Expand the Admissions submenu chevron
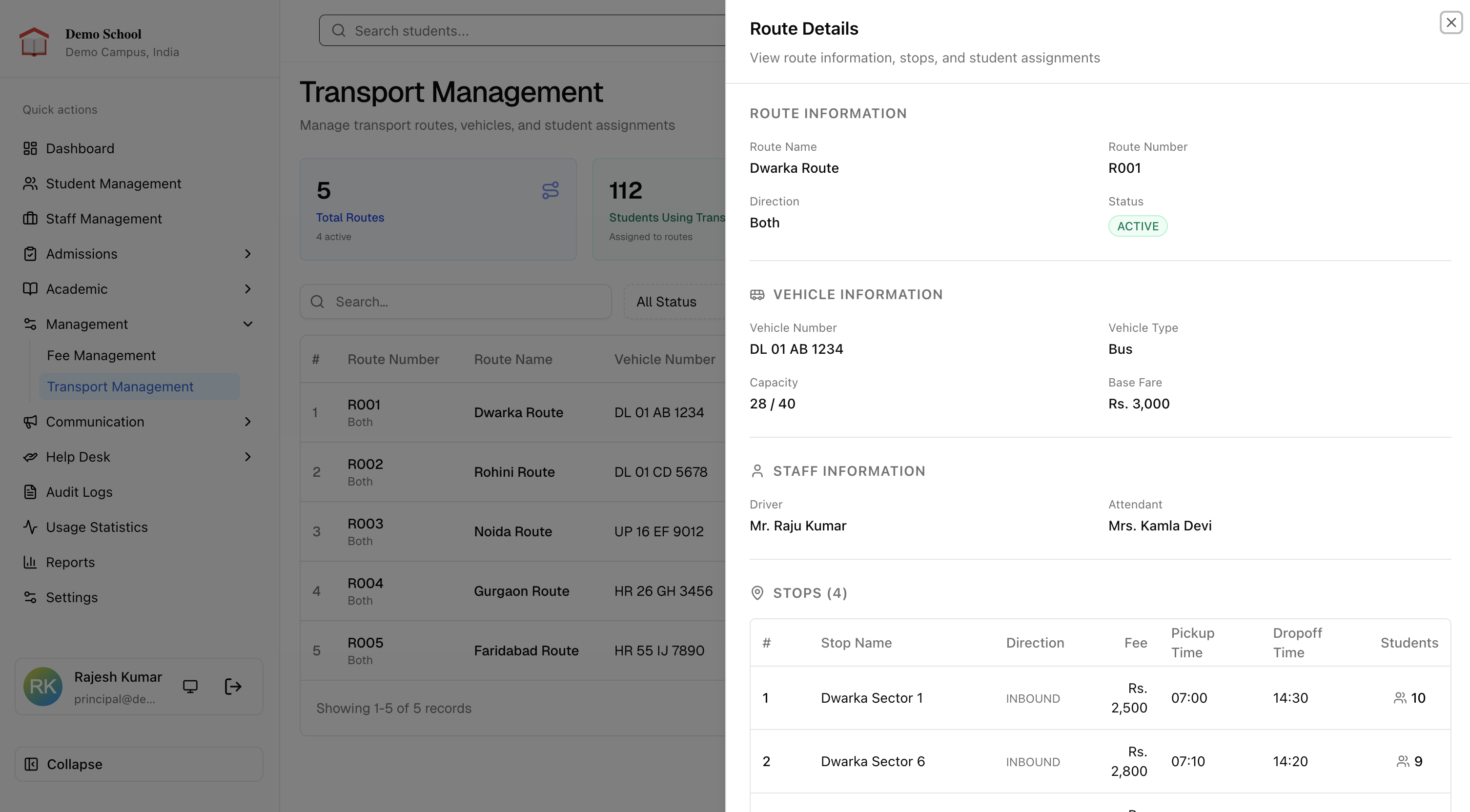 247,254
